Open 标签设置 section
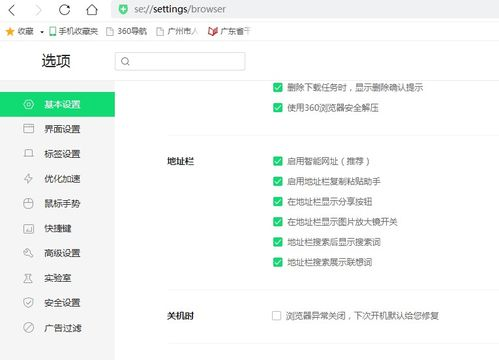Image resolution: width=499 pixels, height=360 pixels. [x=57, y=154]
